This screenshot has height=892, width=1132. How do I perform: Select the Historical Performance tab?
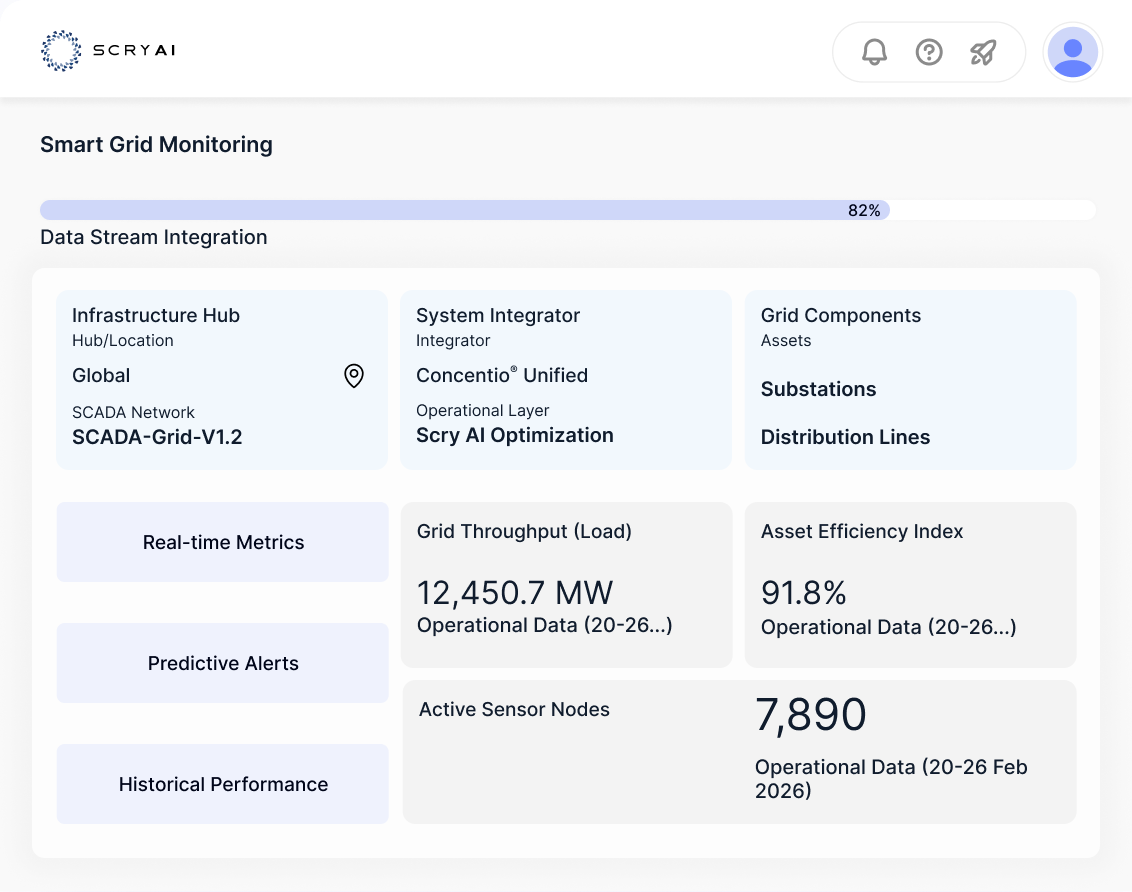coord(223,784)
